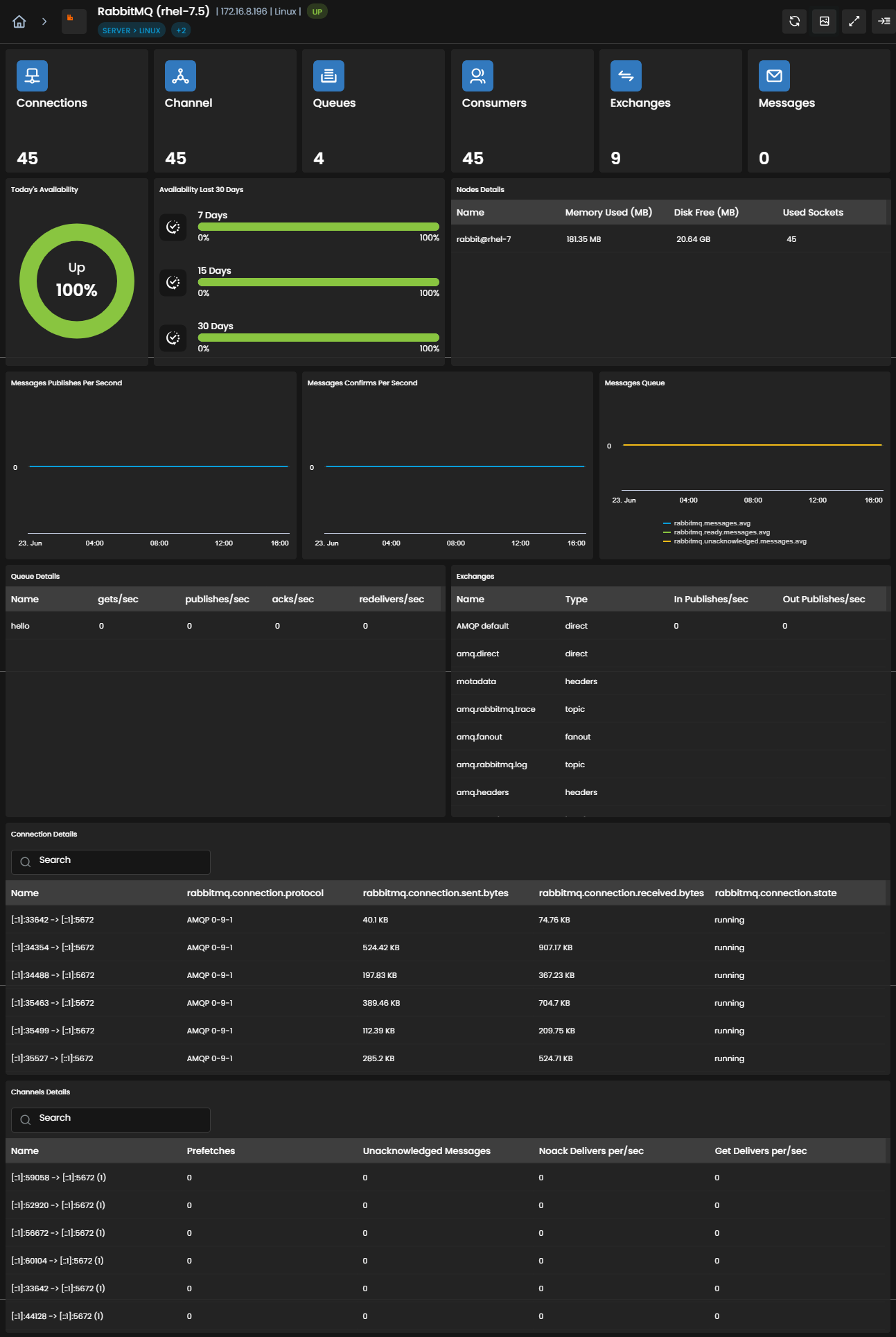Click the 15 Days availability icon
Screen dimensions: 896x1337
pyautogui.click(x=173, y=282)
